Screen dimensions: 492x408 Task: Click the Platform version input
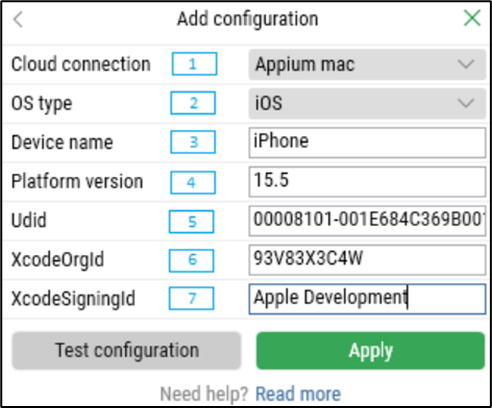click(367, 182)
